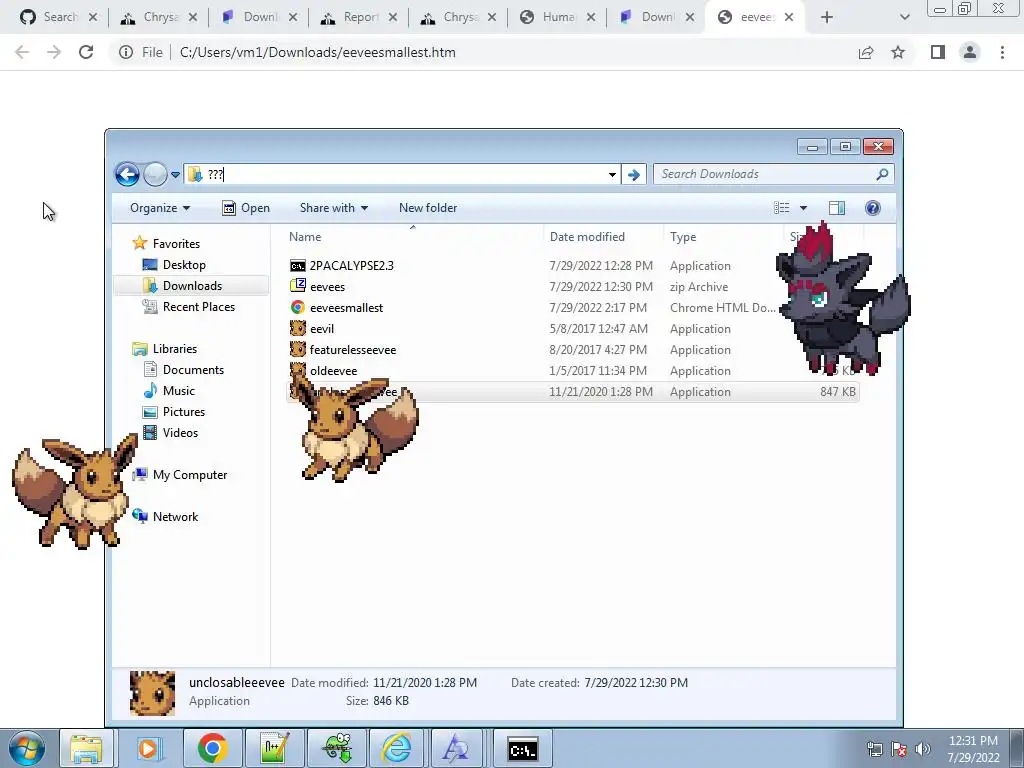
Task: Select Network in the navigation pane
Action: (x=175, y=517)
